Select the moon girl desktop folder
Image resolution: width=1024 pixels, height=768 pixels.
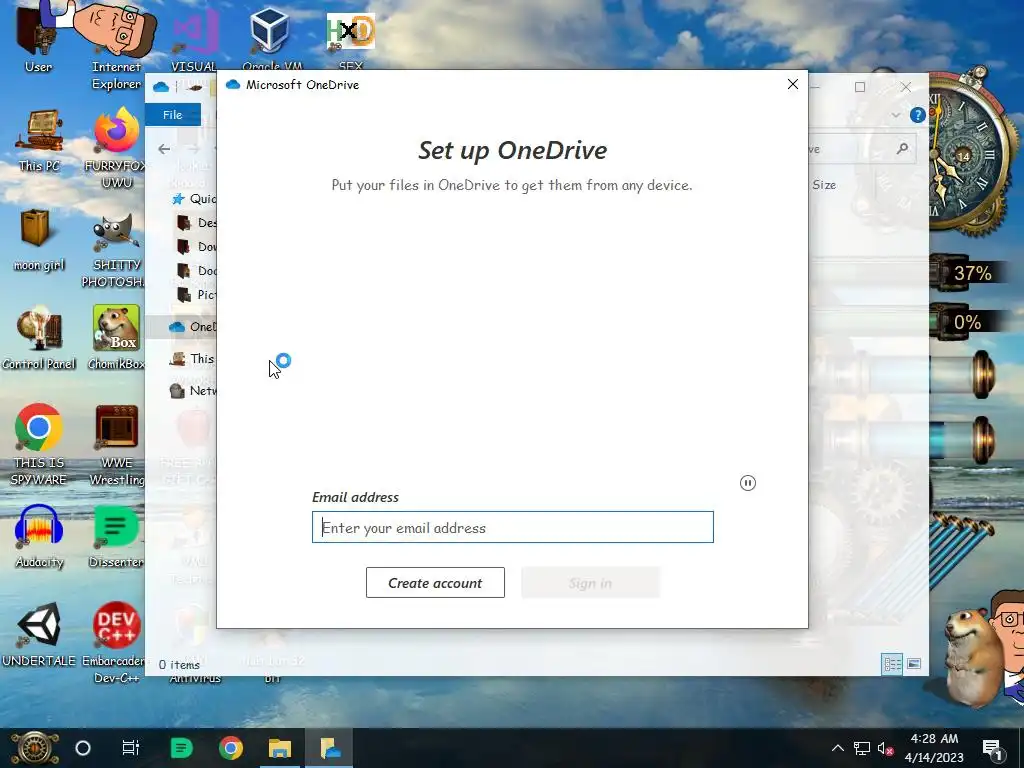(x=39, y=240)
